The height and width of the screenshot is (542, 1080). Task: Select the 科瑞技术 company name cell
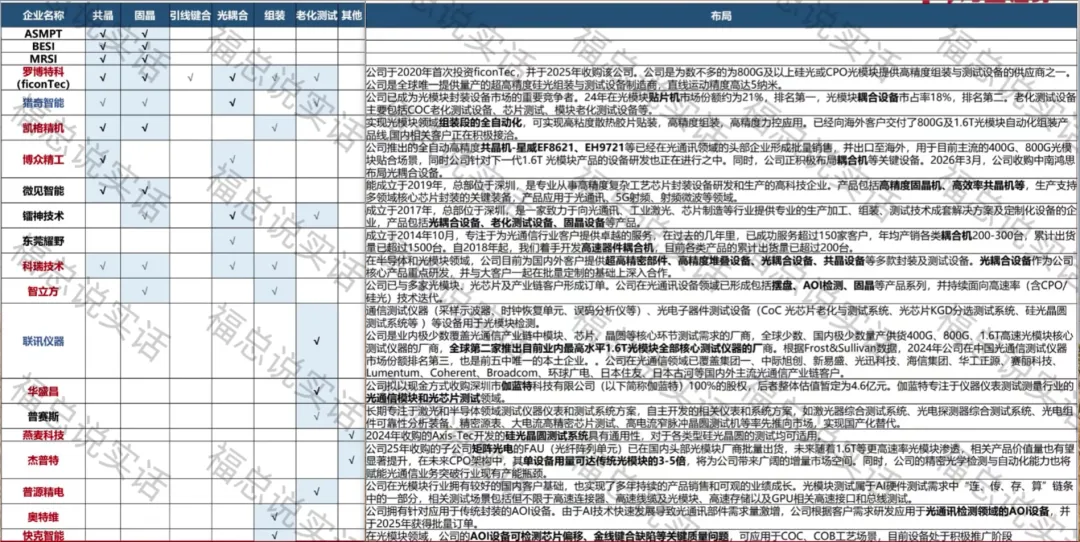tap(42, 266)
